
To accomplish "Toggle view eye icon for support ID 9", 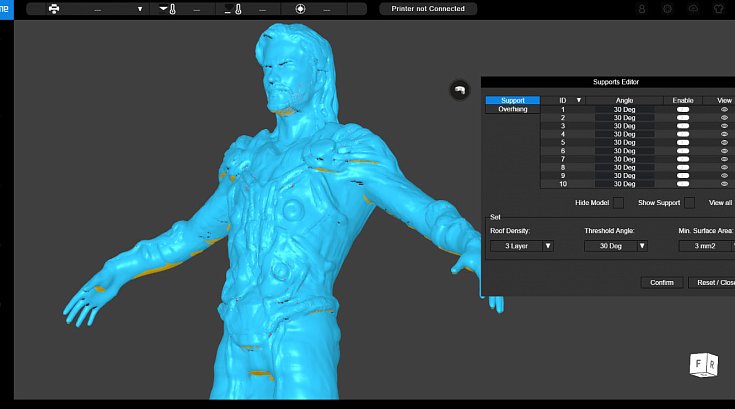I will coord(724,176).
